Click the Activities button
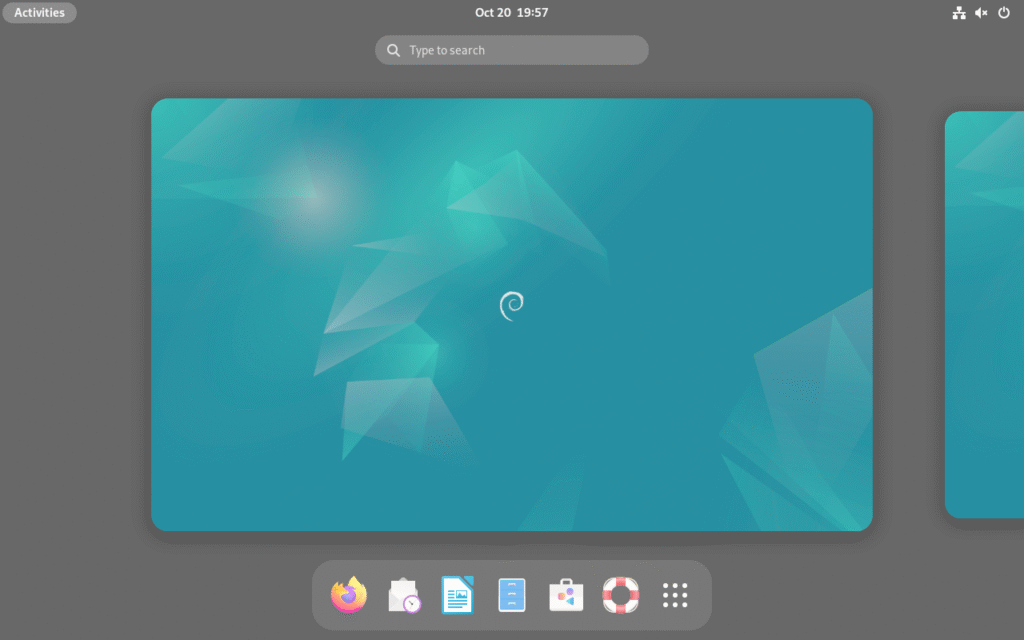This screenshot has height=640, width=1024. click(x=39, y=12)
